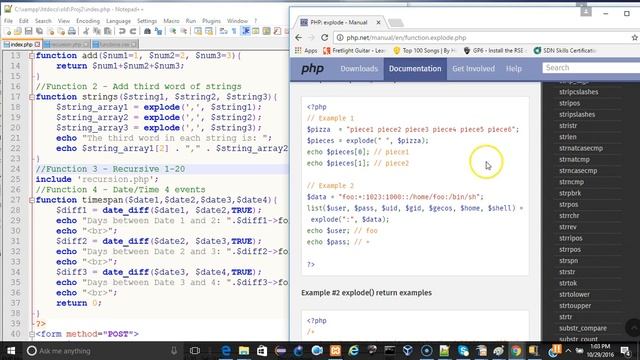Select the PHP: explode - Manual browser tab
Screen dimensions: 640x360
point(339,22)
